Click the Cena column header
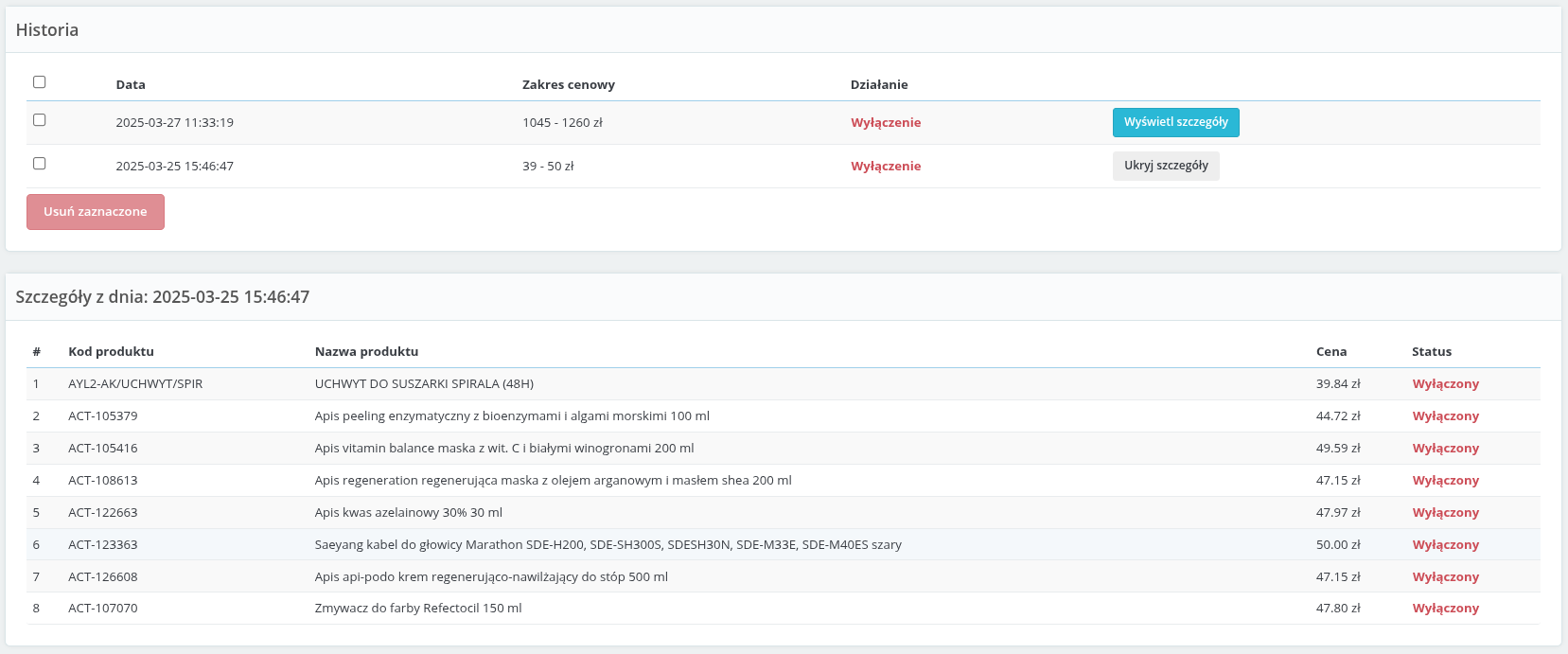Viewport: 1568px width, 654px height. coord(1330,351)
